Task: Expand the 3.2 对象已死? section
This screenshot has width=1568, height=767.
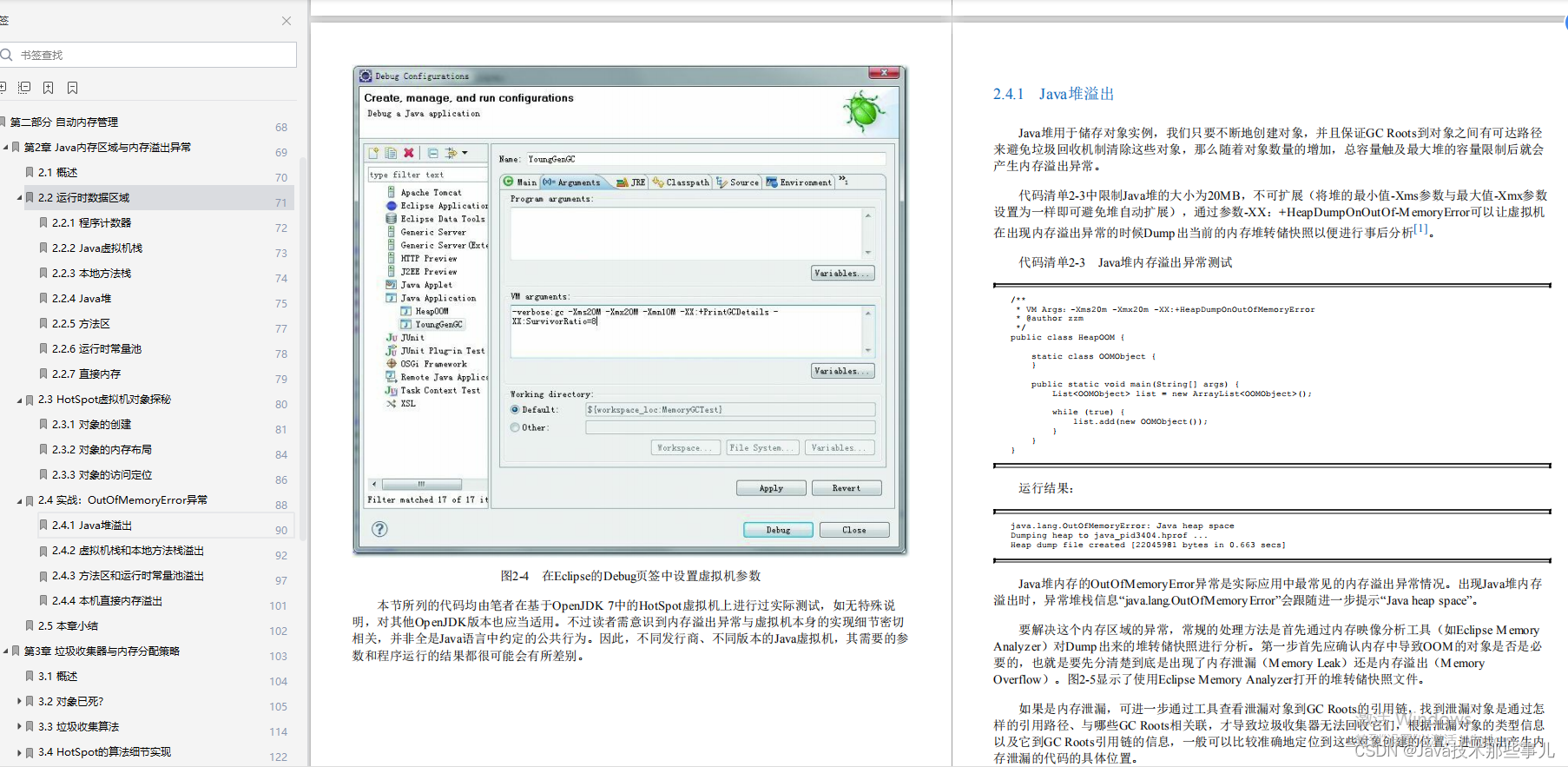Action: [x=20, y=702]
